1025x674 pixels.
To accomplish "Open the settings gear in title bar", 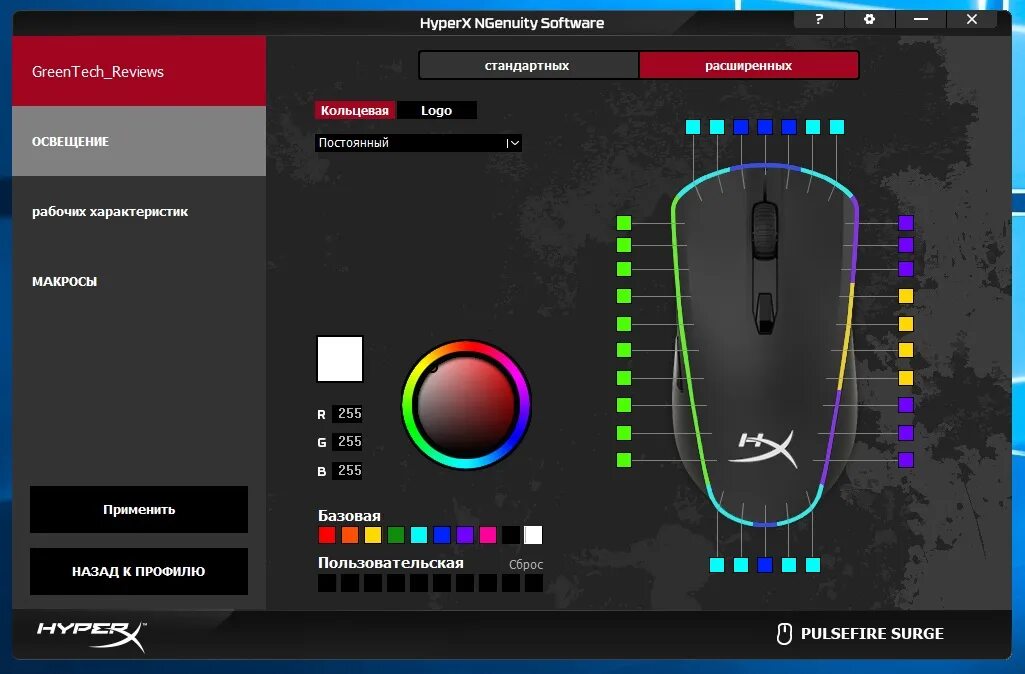I will coord(869,19).
